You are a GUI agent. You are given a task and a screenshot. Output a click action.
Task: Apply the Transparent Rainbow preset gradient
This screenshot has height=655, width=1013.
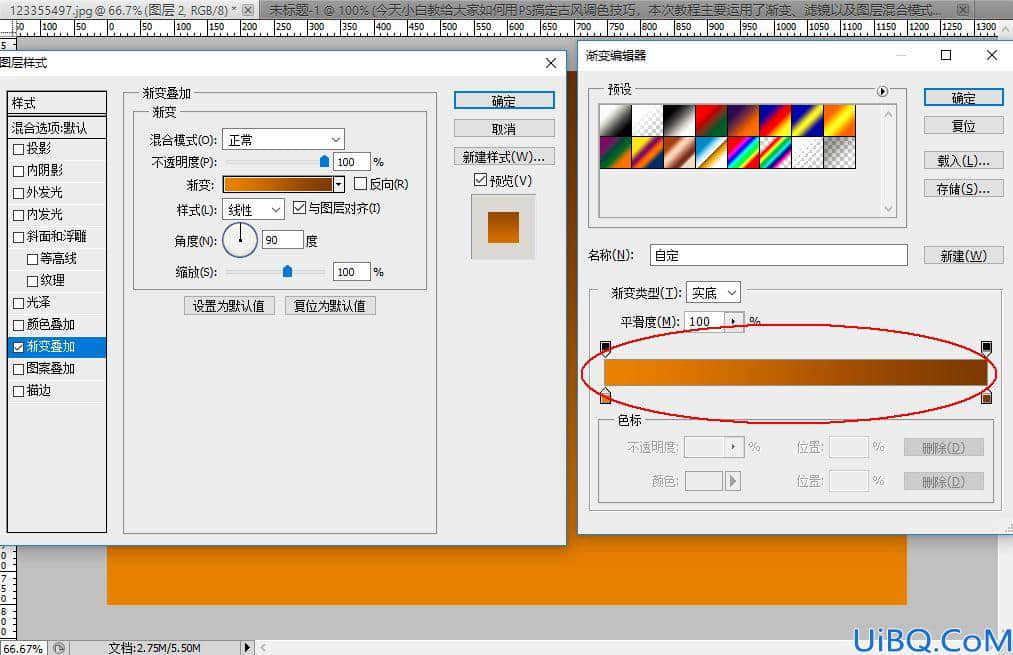coord(775,152)
